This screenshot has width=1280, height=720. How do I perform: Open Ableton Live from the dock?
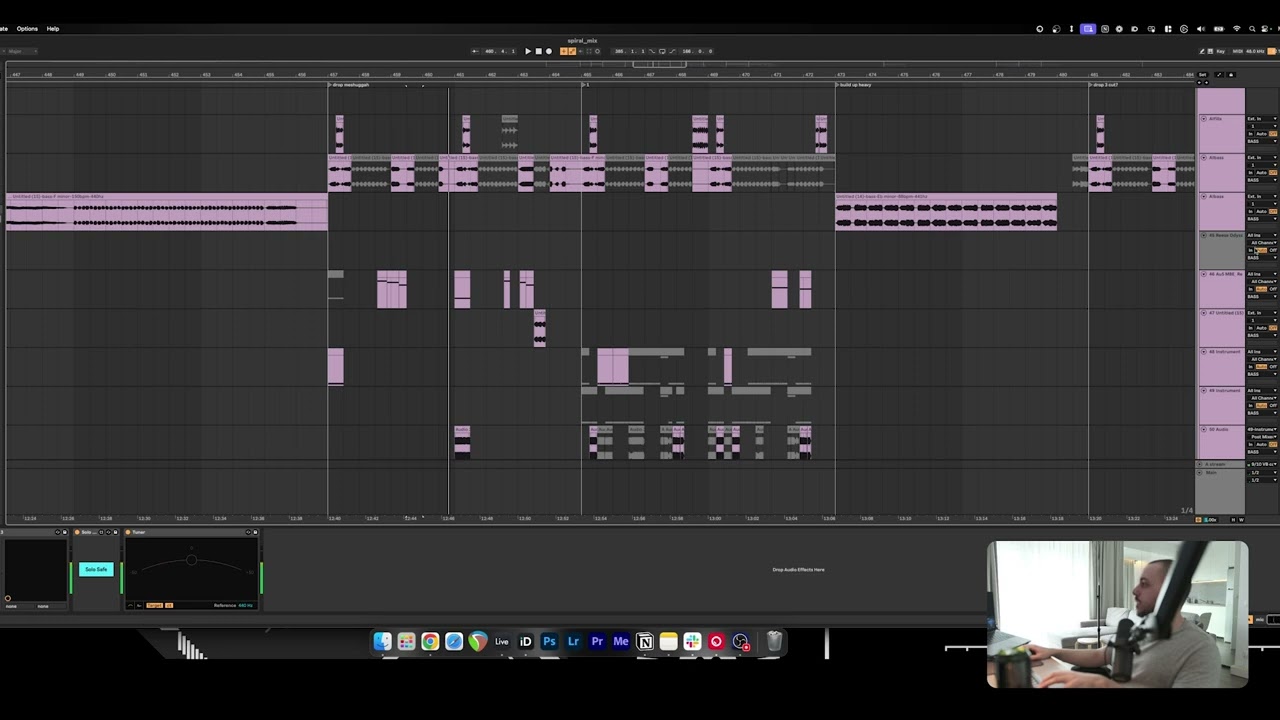click(501, 642)
